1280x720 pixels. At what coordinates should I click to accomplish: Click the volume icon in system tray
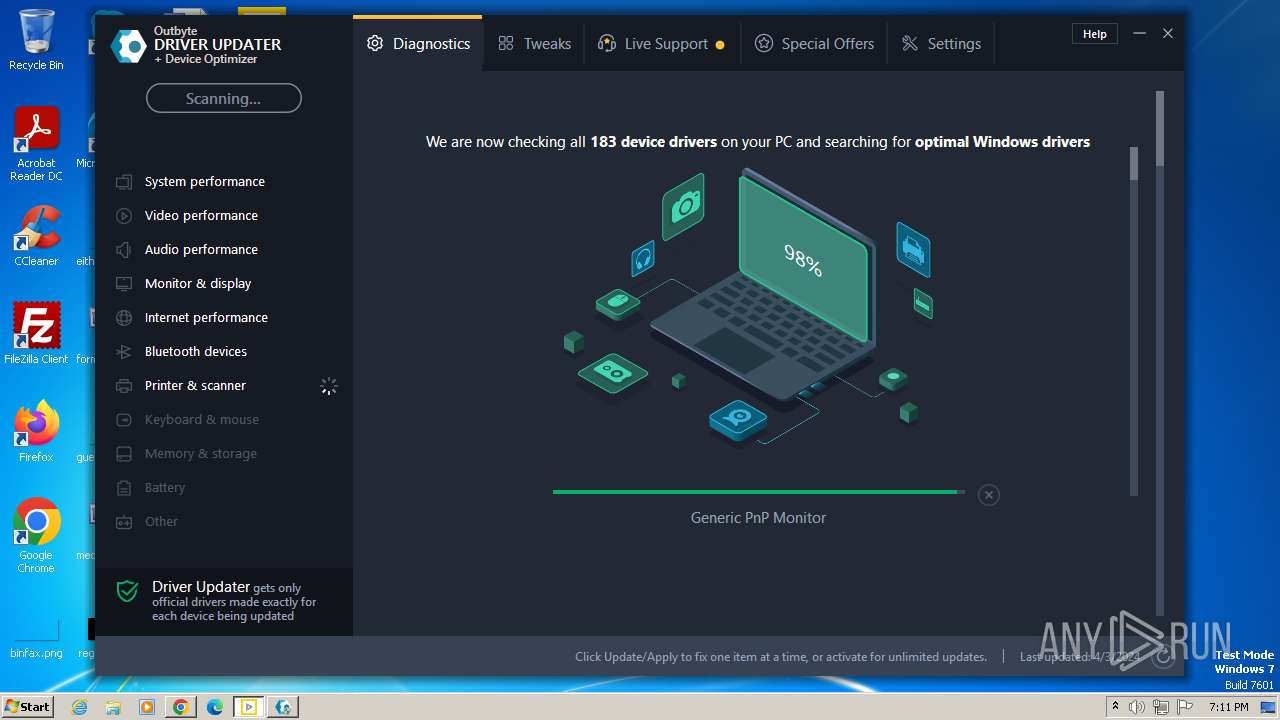pos(1137,707)
